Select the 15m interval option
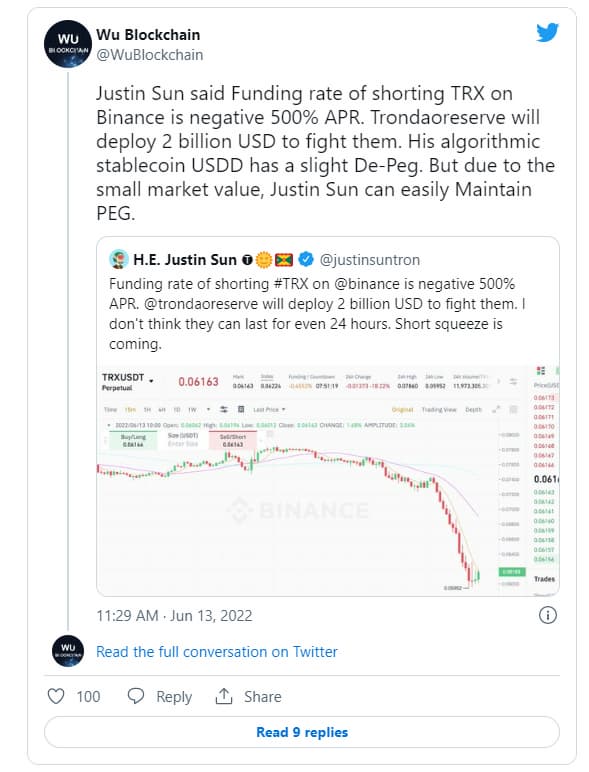The image size is (589, 772). 130,410
